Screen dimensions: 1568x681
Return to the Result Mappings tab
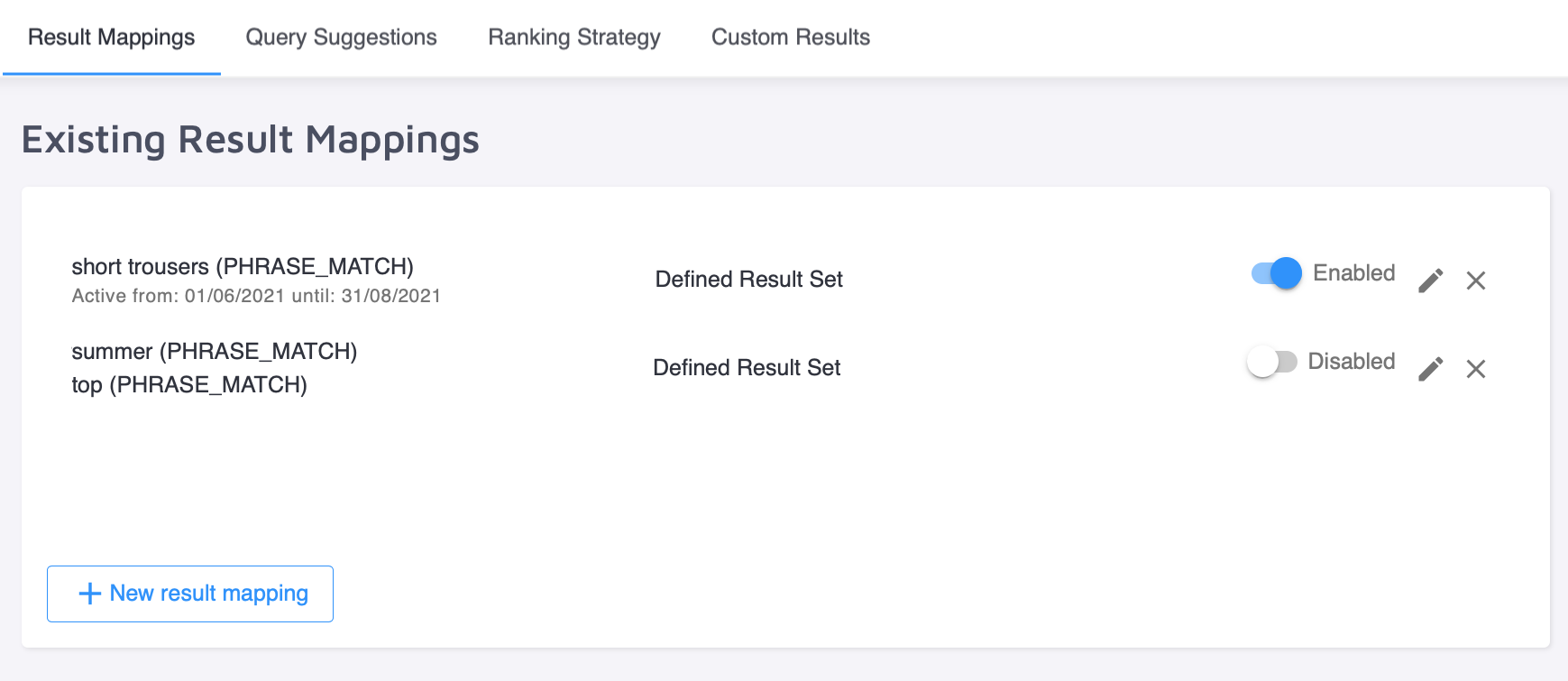tap(110, 37)
